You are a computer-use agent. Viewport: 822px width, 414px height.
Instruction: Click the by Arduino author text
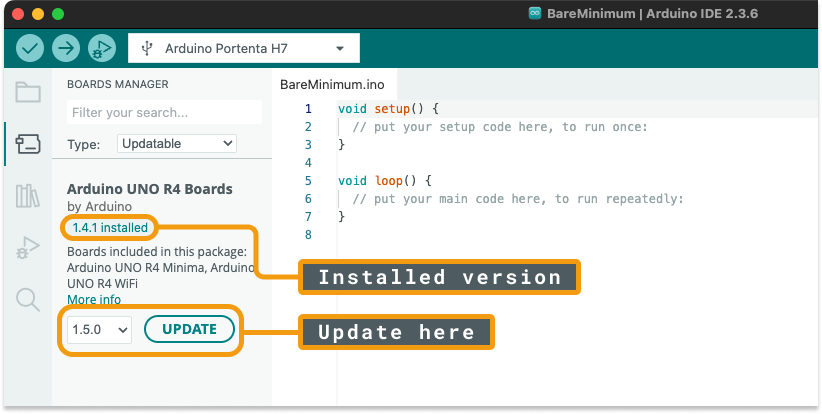click(x=100, y=206)
